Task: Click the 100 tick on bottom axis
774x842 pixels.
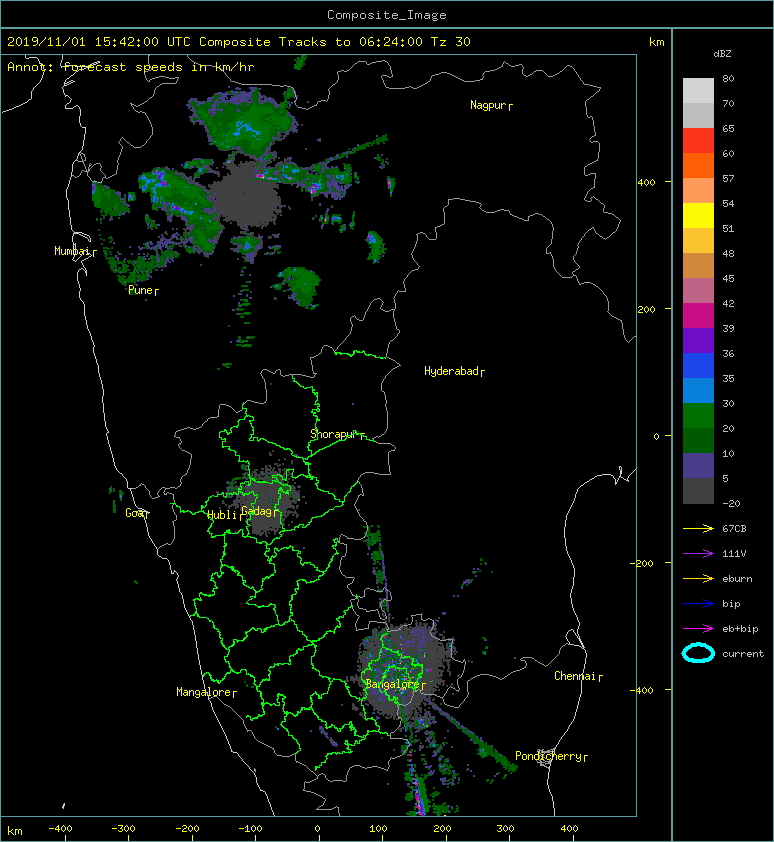Action: (x=378, y=829)
